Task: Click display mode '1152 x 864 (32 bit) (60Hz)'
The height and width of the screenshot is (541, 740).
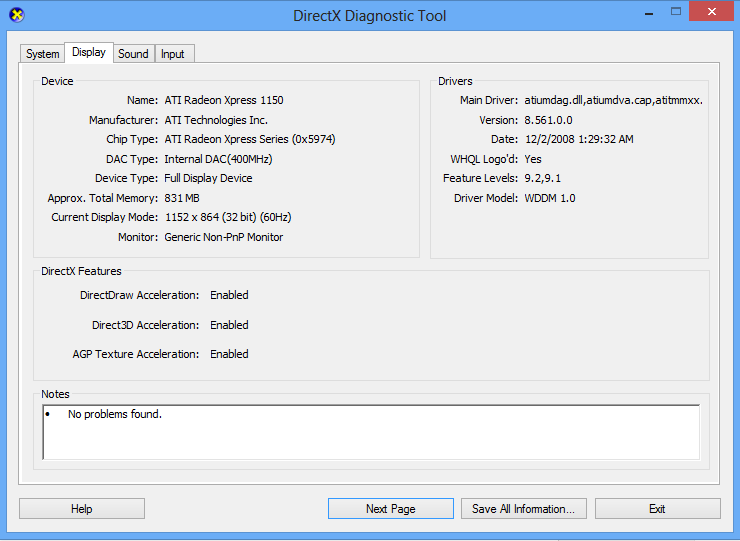Action: tap(228, 217)
